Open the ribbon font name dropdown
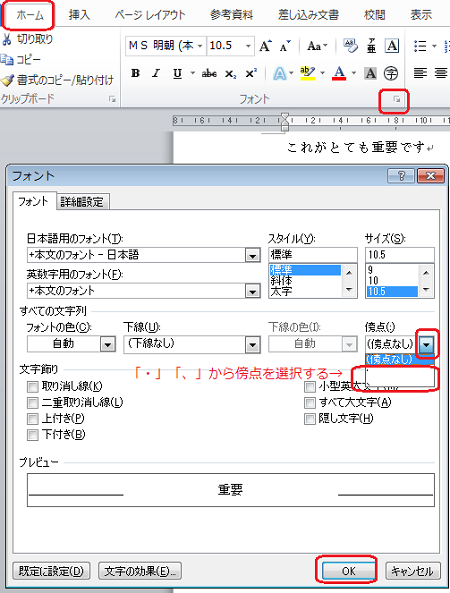Viewport: 450px width, 593px height. pyautogui.click(x=200, y=46)
